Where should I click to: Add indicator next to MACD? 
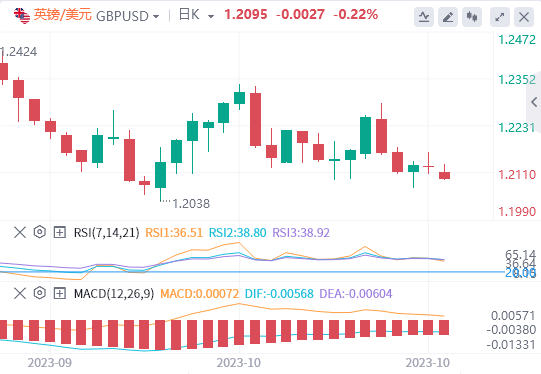tap(60, 294)
